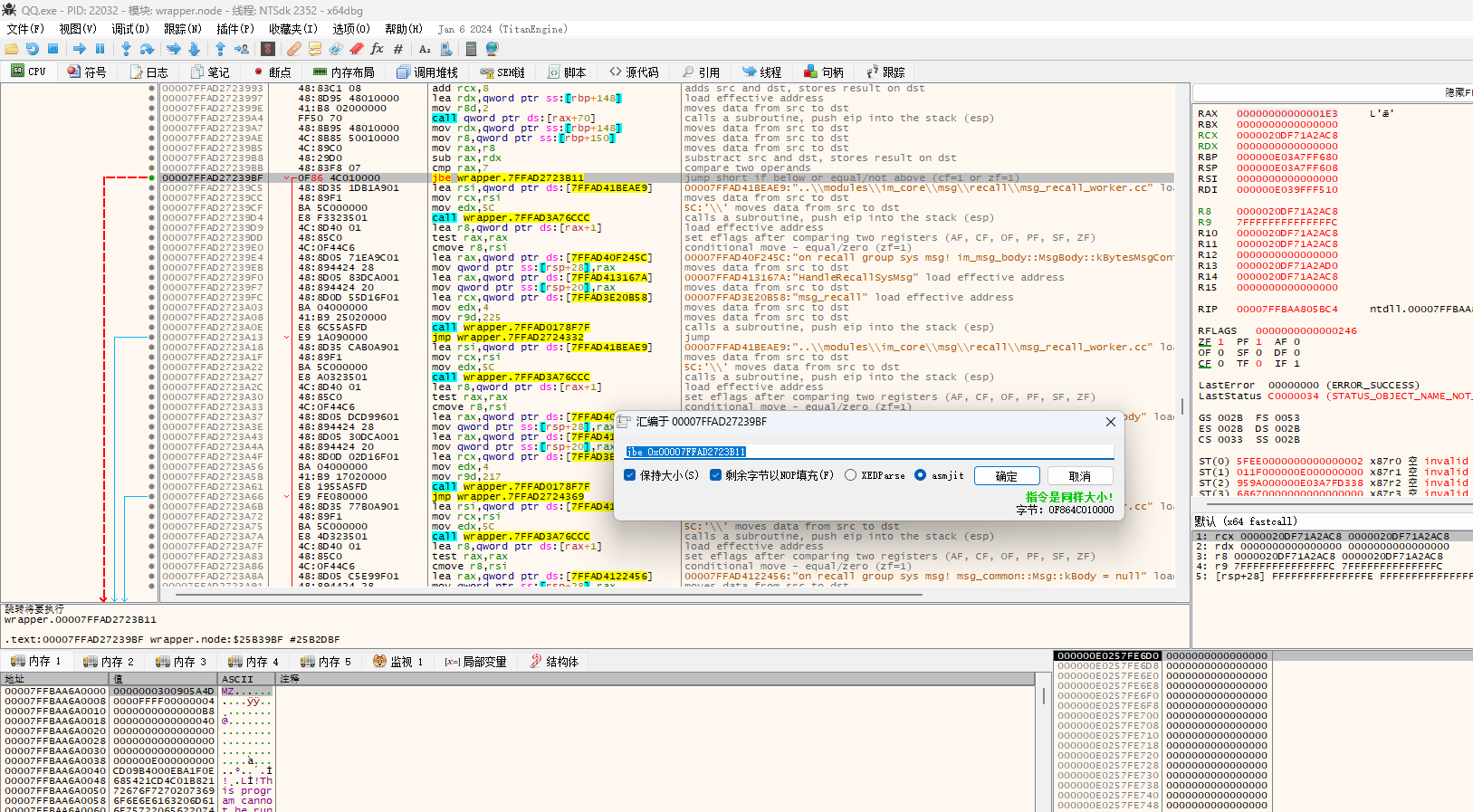This screenshot has width=1473, height=812.
Task: Open the 选项(O) menu
Action: coord(351,29)
